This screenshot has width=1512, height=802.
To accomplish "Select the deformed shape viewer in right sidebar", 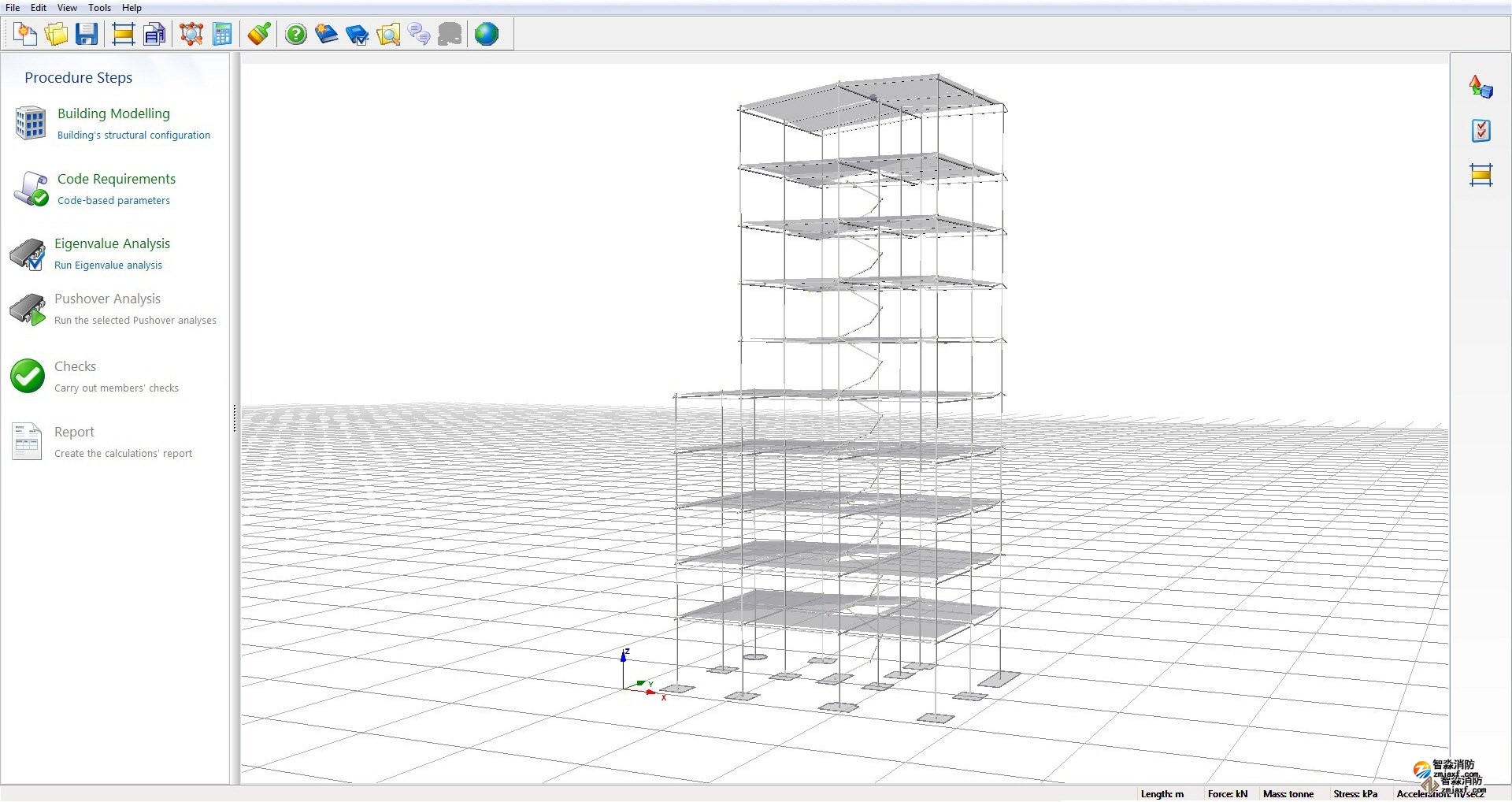I will [x=1481, y=86].
